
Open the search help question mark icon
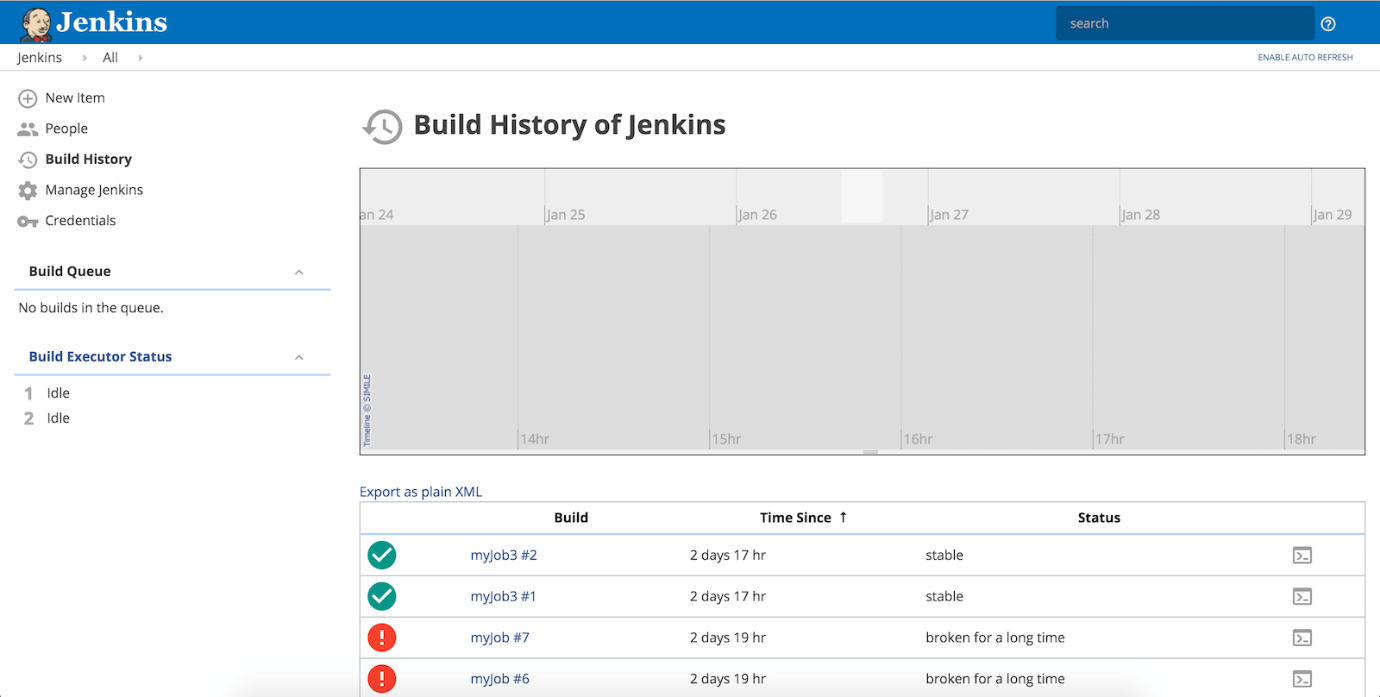coord(1328,24)
